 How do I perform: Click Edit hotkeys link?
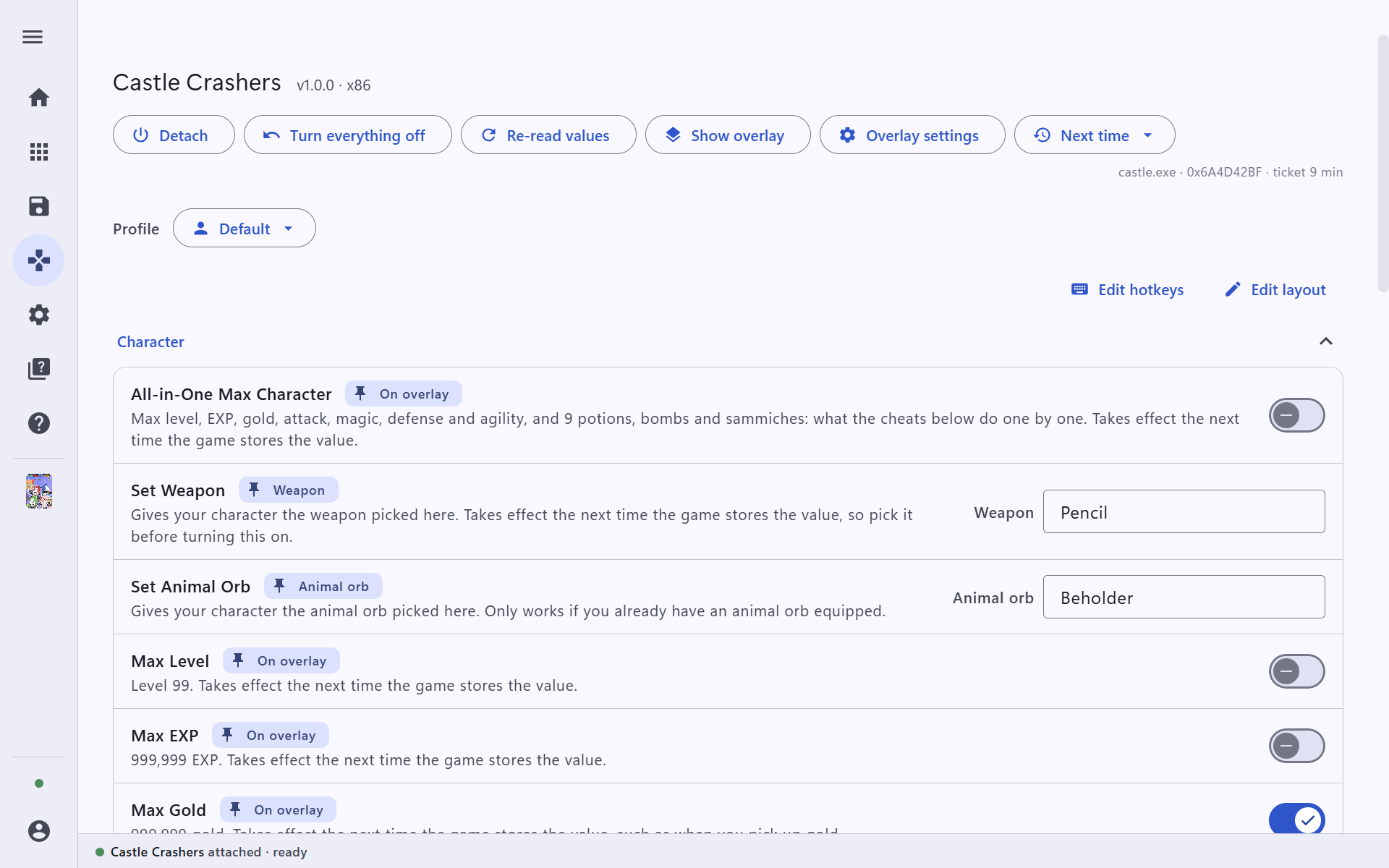click(1128, 290)
